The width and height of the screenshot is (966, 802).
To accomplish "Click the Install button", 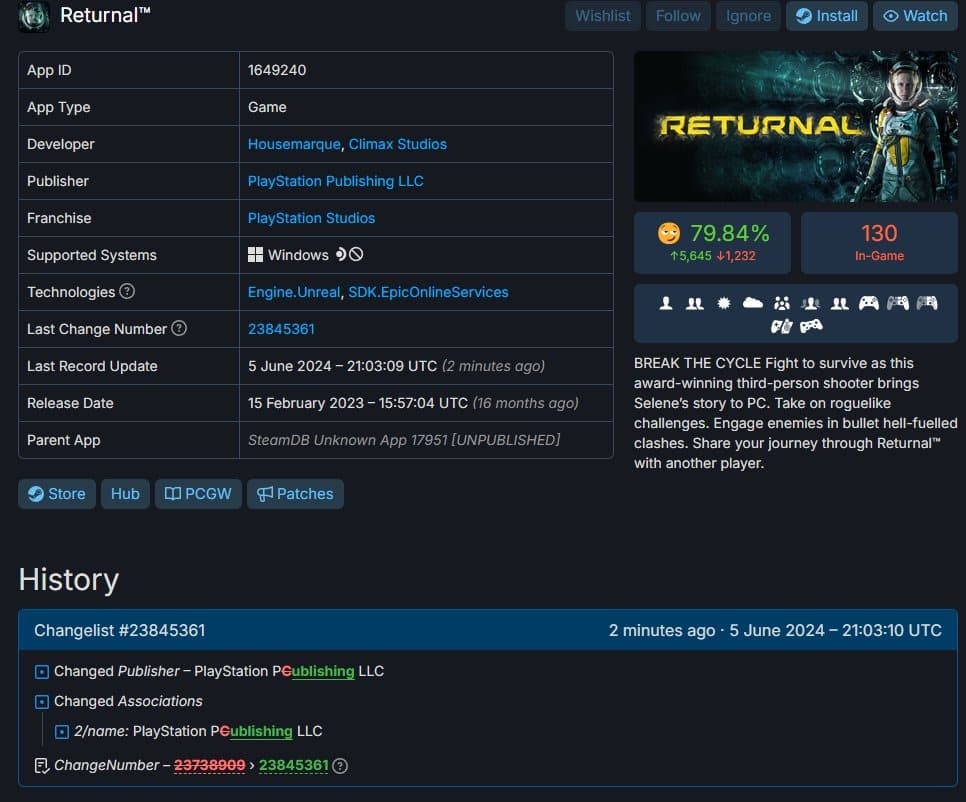I will coord(827,16).
